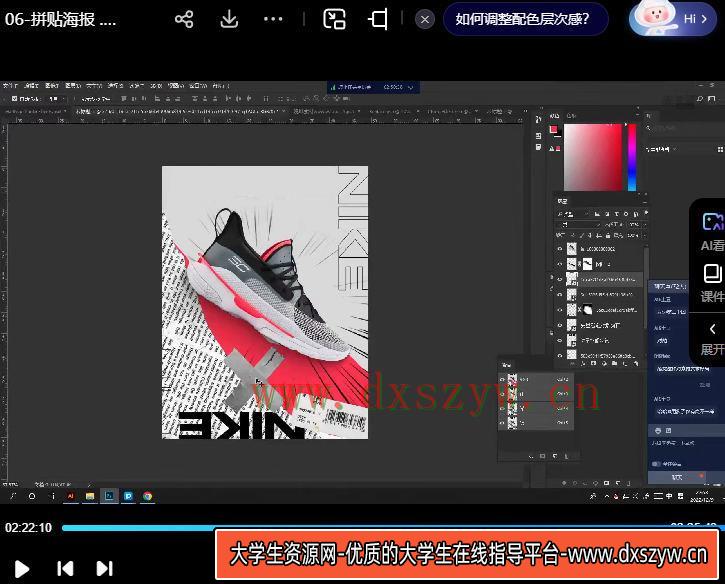Go to the previous video
The width and height of the screenshot is (725, 584).
click(65, 569)
